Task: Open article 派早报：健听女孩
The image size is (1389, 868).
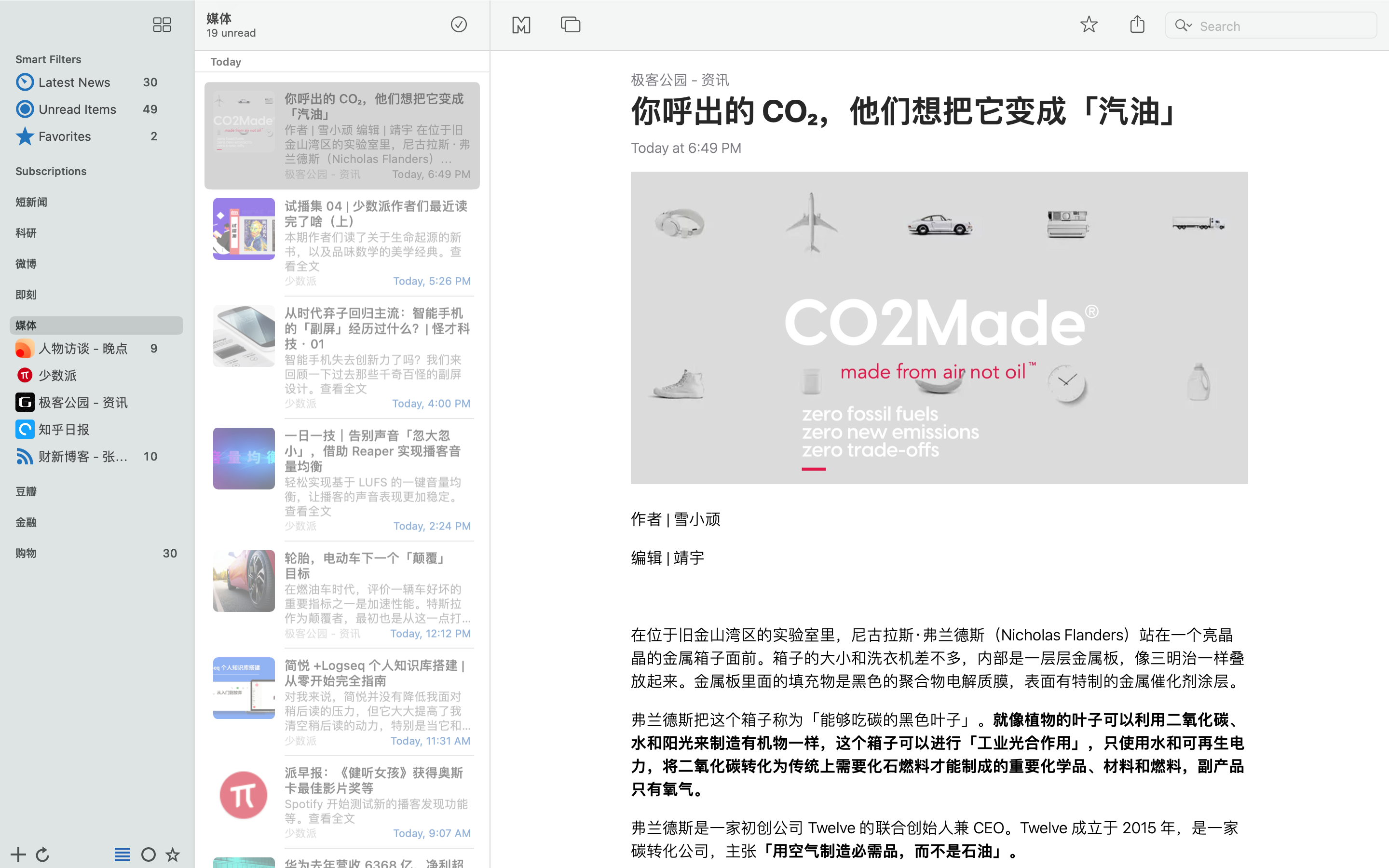Action: click(x=342, y=802)
